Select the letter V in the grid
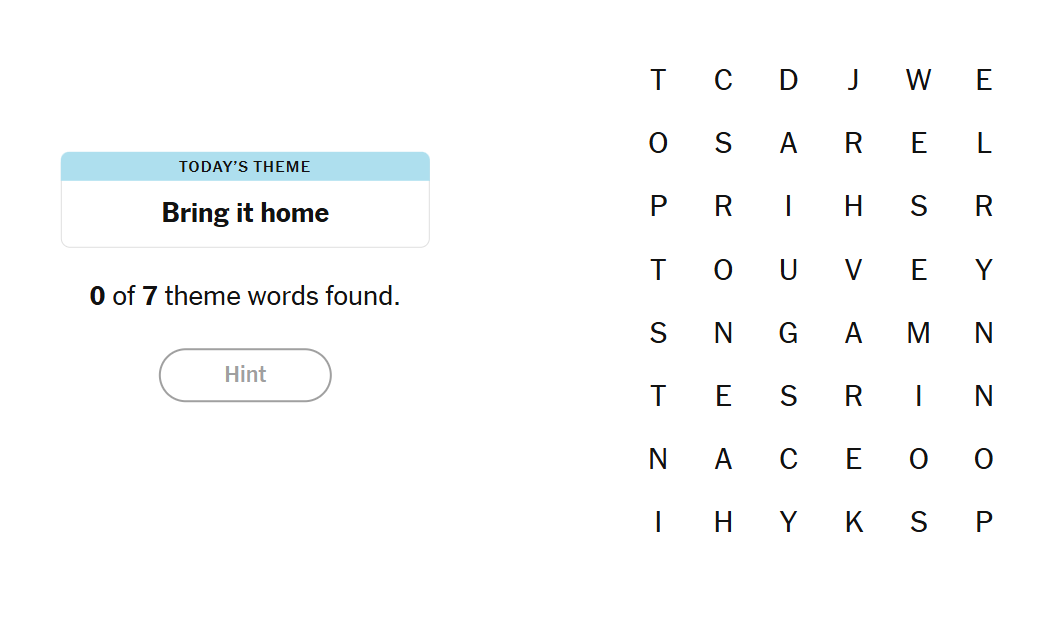This screenshot has width=1049, height=618. click(853, 270)
